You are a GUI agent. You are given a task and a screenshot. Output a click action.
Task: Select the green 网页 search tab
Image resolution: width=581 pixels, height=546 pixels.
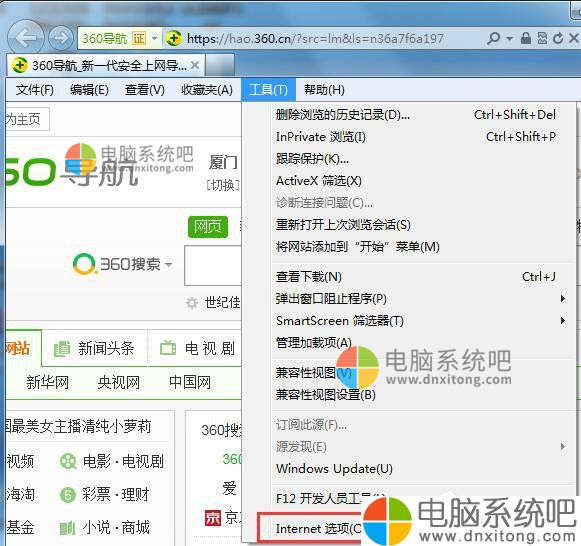click(208, 227)
